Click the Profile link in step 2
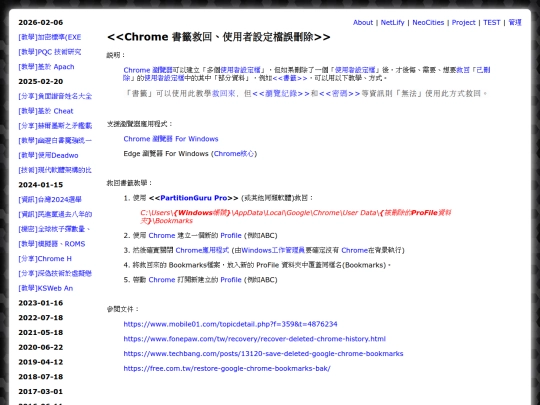Screen dimensions: 540x405 (x=231, y=236)
